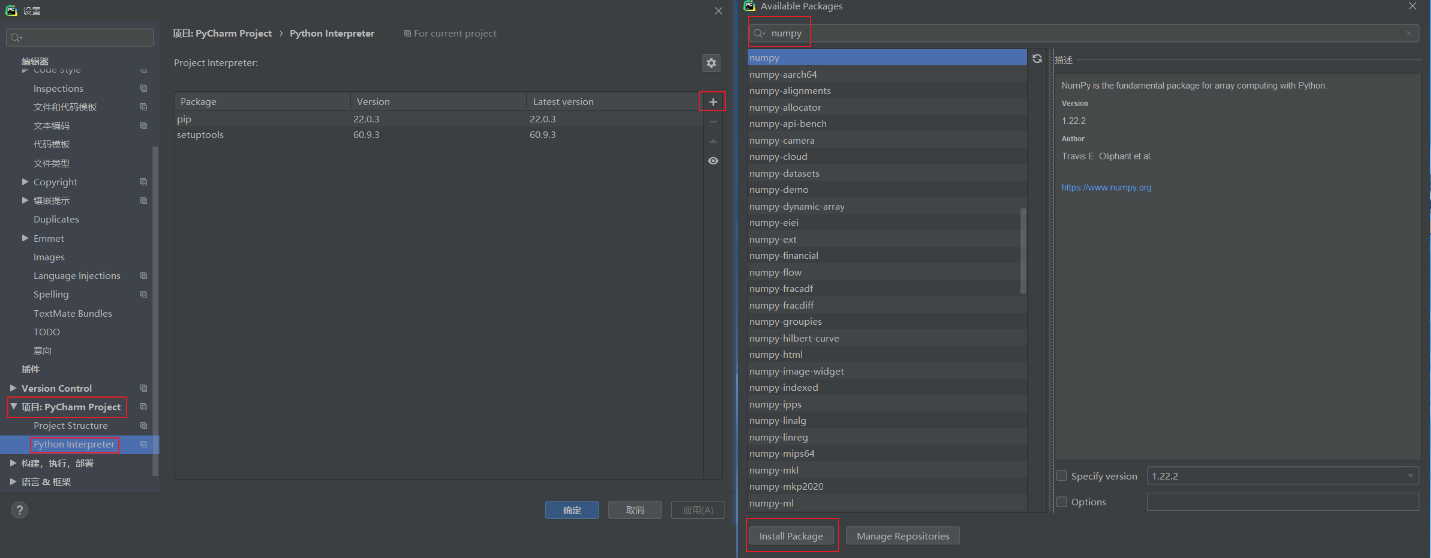Viewport: 1431px width, 558px height.
Task: Toggle the eye icon to show early releases
Action: pyautogui.click(x=713, y=161)
